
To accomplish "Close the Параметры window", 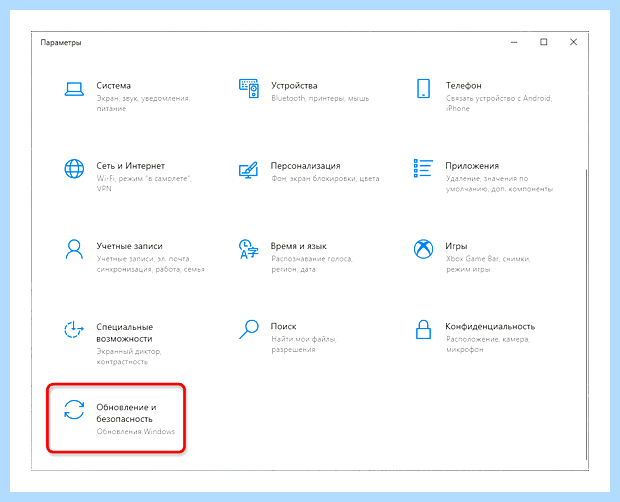I will 573,42.
